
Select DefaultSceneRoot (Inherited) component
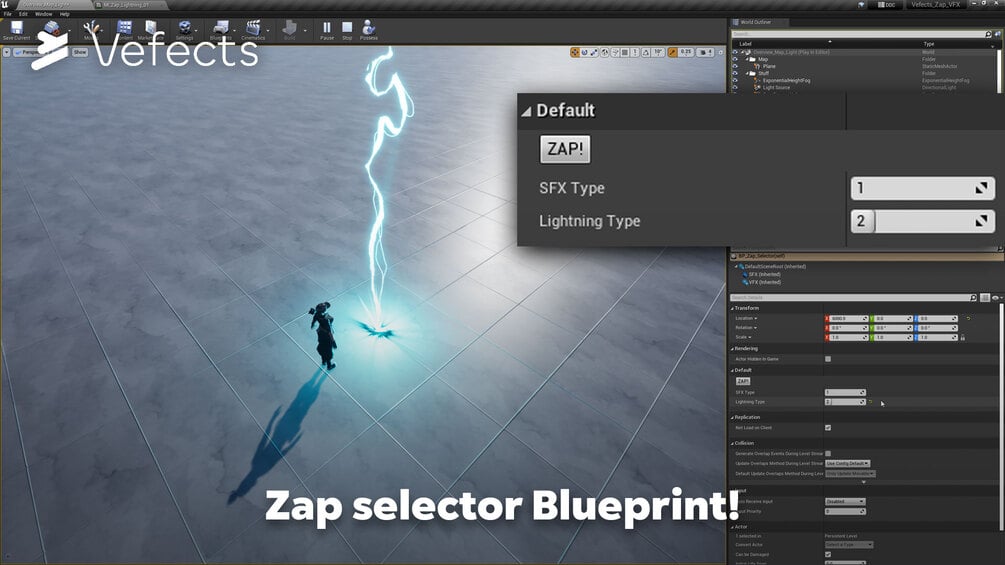pos(775,266)
